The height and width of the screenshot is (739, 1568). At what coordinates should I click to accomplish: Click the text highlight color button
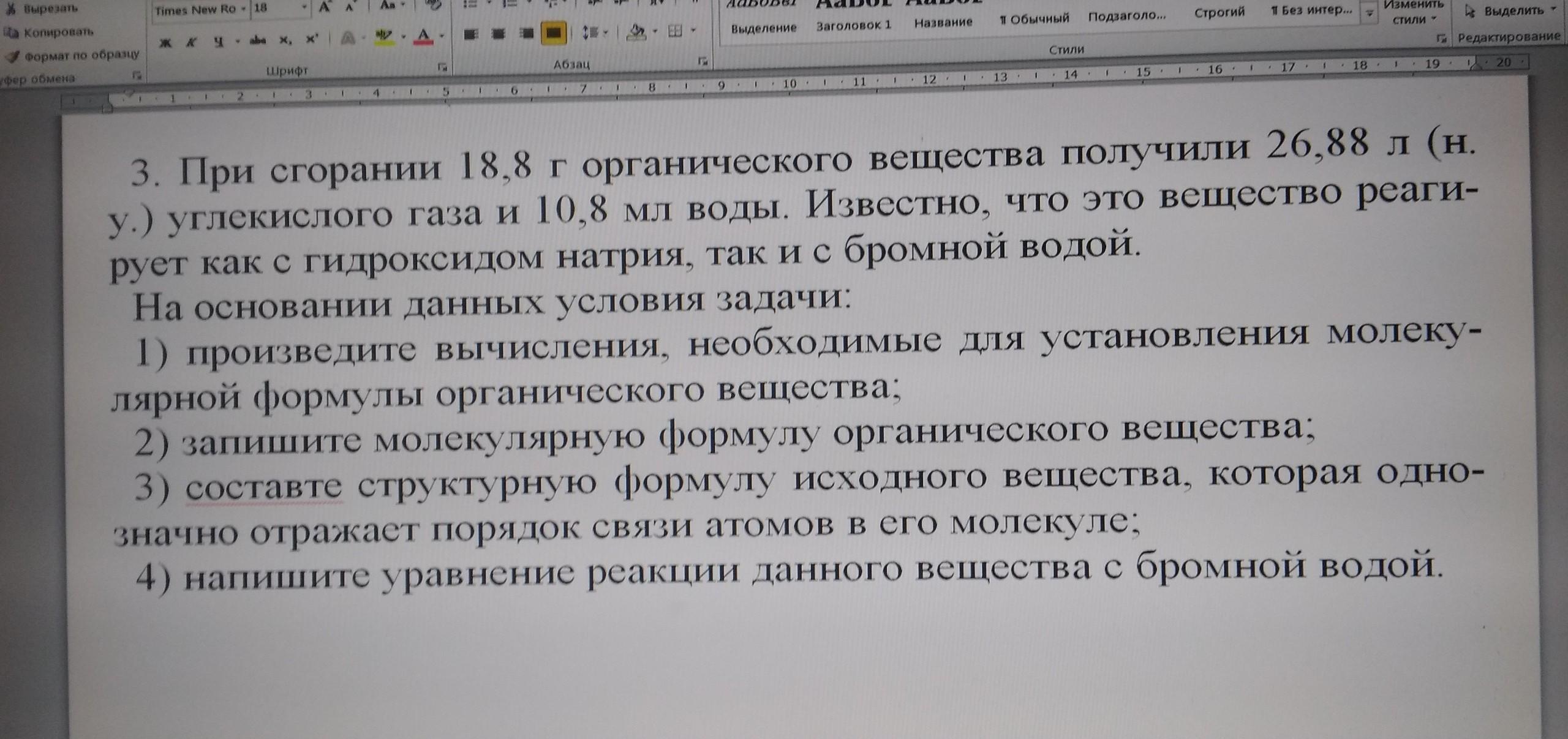point(384,36)
